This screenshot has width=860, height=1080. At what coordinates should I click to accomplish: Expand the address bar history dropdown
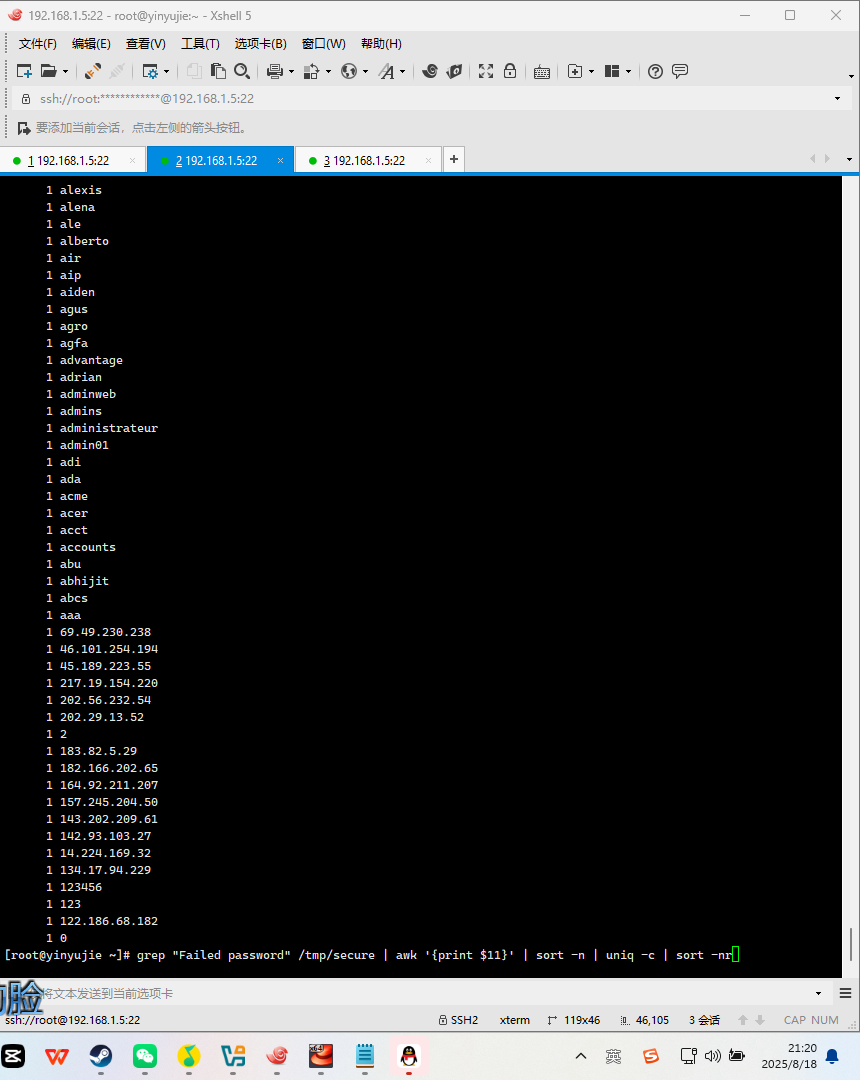(x=837, y=98)
